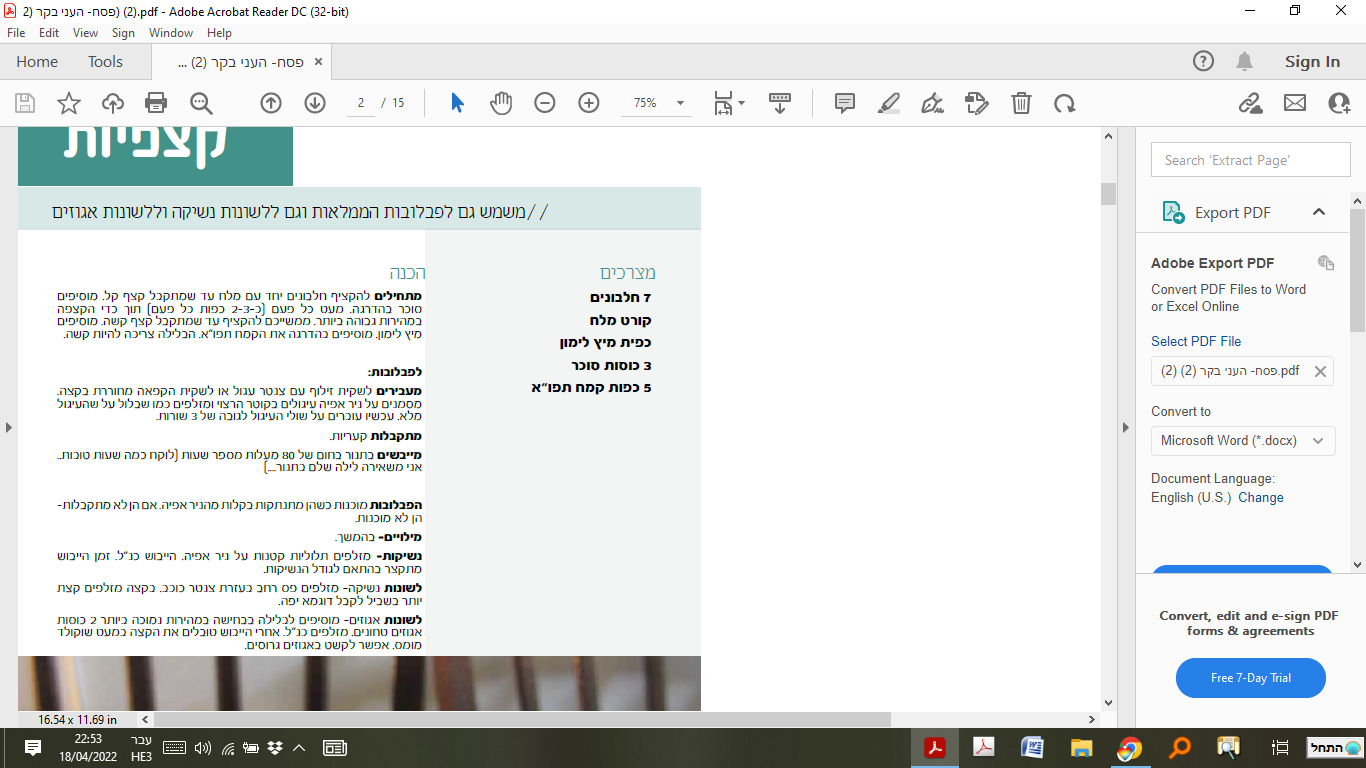The height and width of the screenshot is (768, 1366).
Task: View notifications with the bell icon
Action: click(x=1245, y=62)
